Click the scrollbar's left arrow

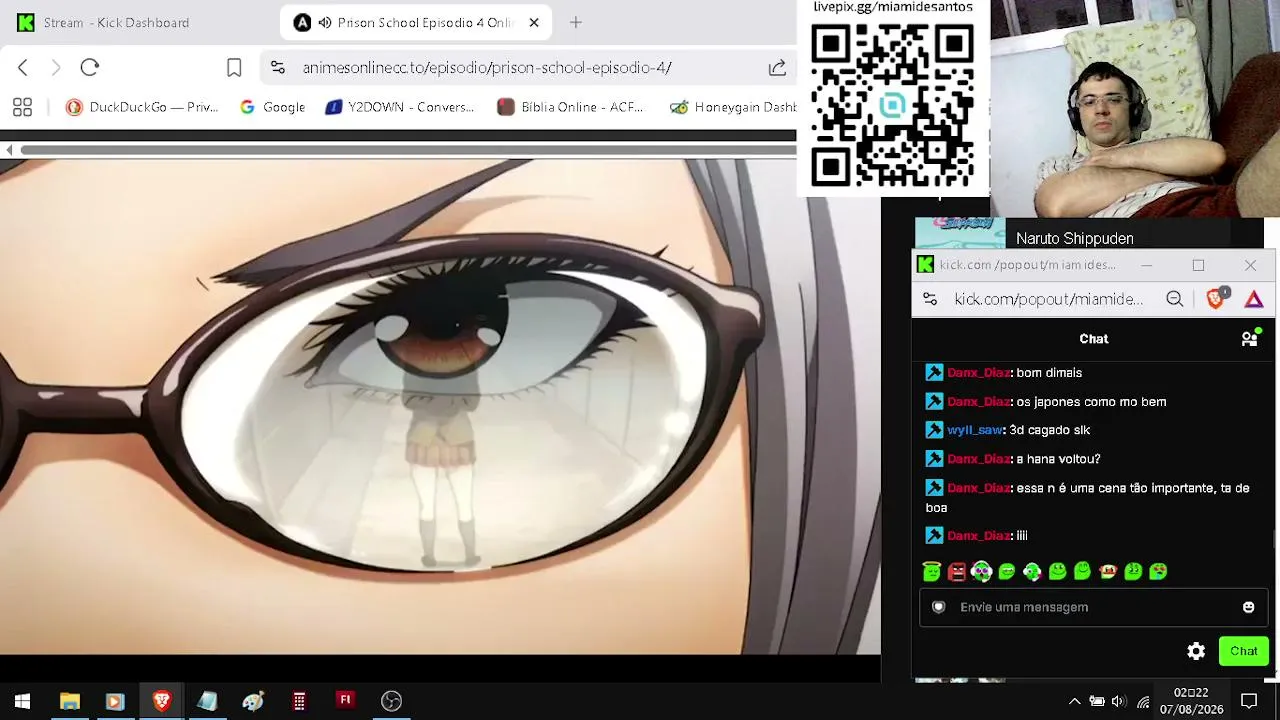pos(9,150)
